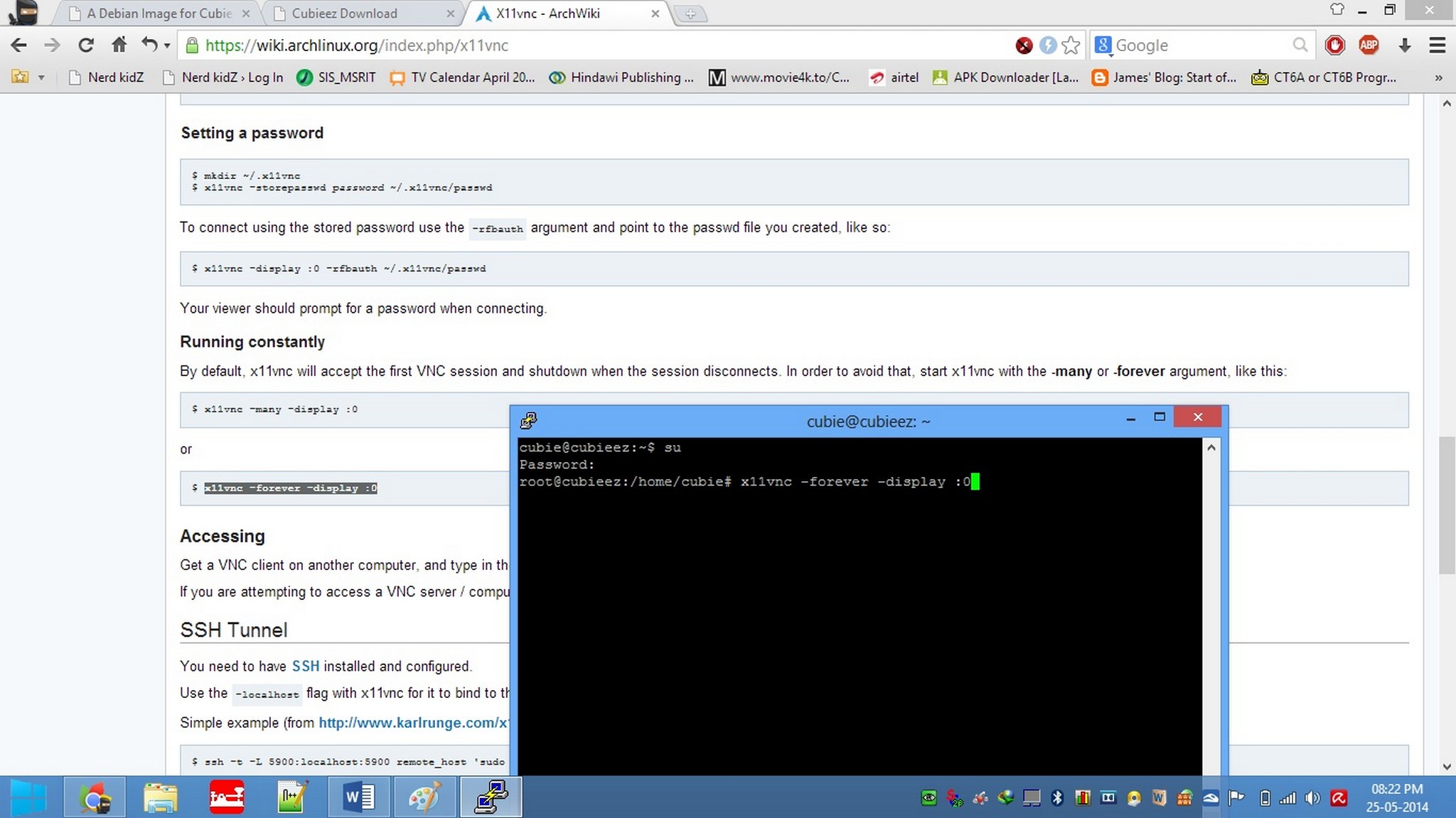Viewport: 1456px width, 818px height.
Task: Click the undo closed tab arrow
Action: coord(149,45)
